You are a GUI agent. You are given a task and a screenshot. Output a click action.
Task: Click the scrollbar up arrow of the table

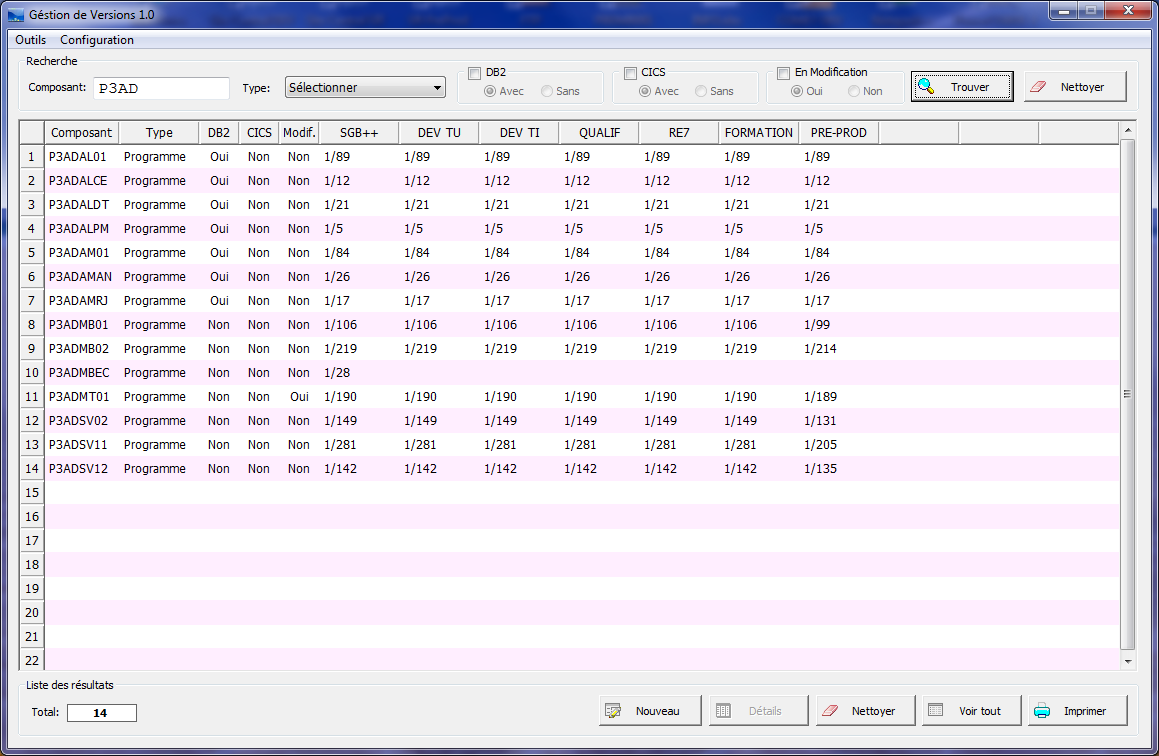1128,130
